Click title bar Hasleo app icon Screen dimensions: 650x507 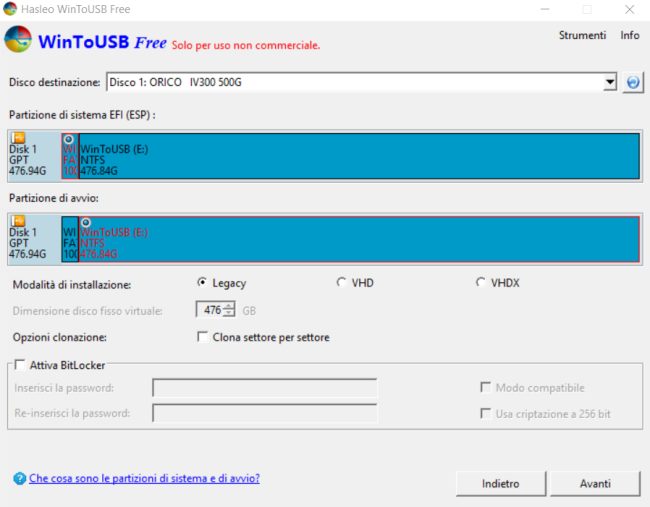pos(10,9)
